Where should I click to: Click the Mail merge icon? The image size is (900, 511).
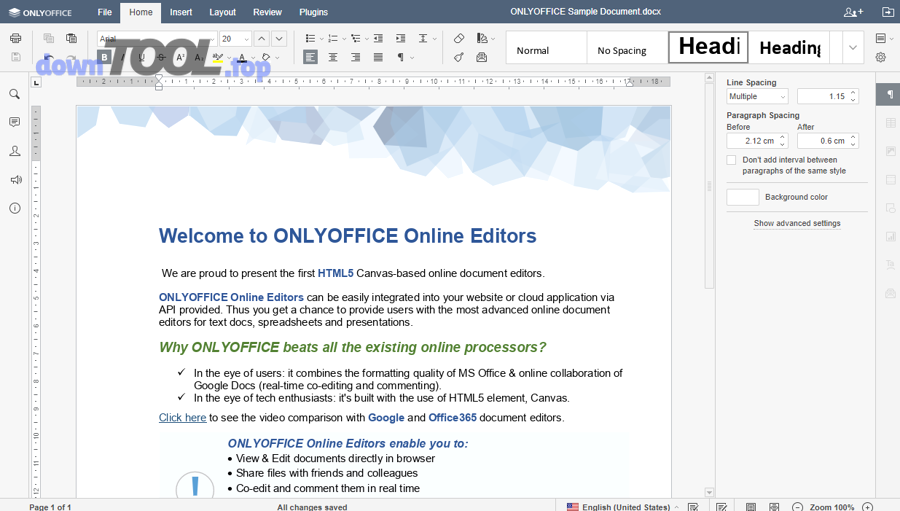click(x=482, y=57)
